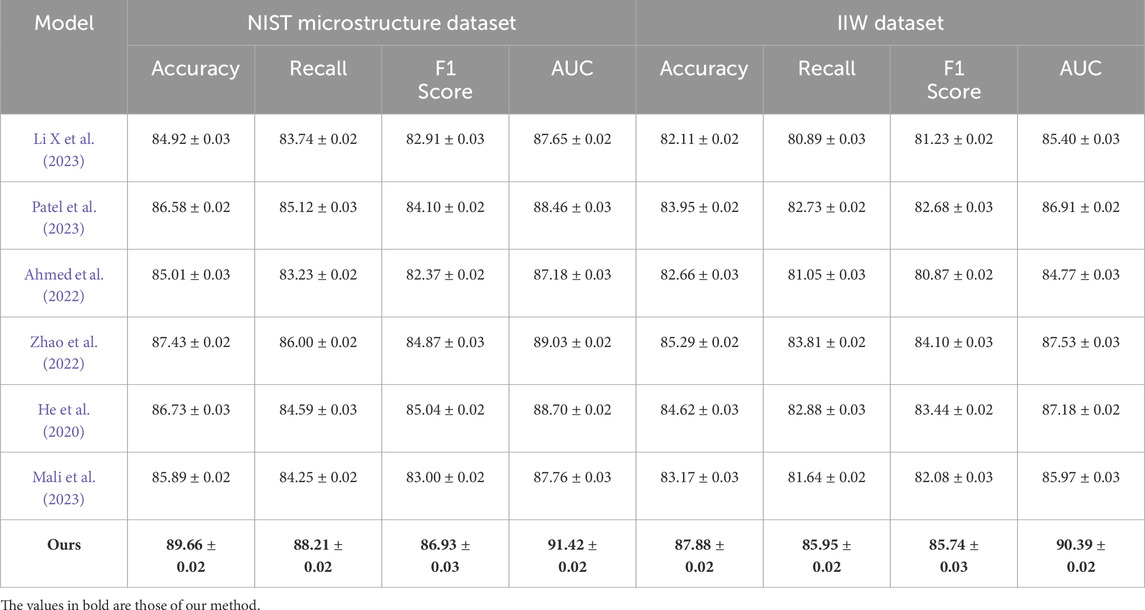
Task: Open the He et al. (2020) citation
Action: click(63, 418)
